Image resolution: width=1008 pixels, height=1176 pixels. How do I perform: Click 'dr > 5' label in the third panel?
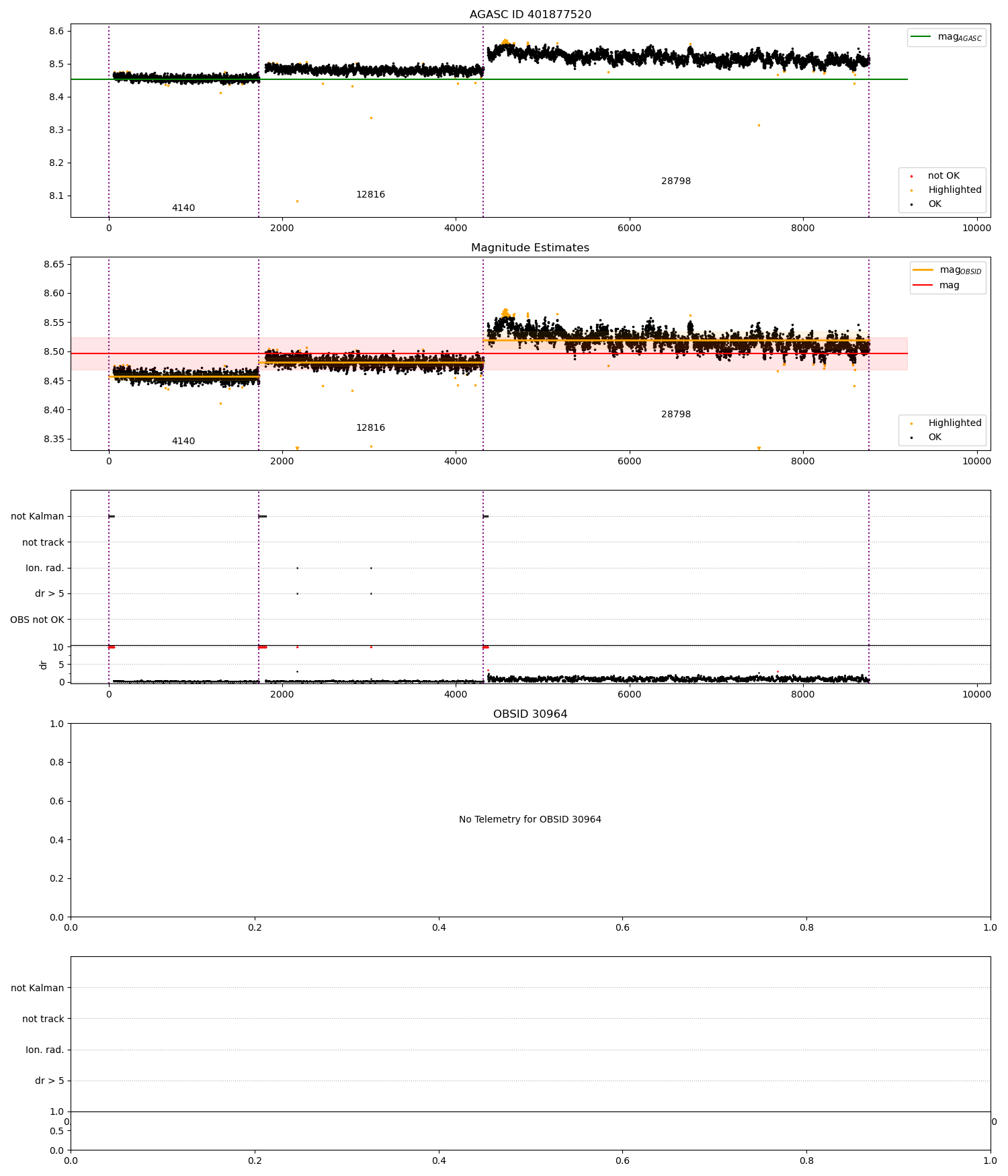tap(50, 594)
